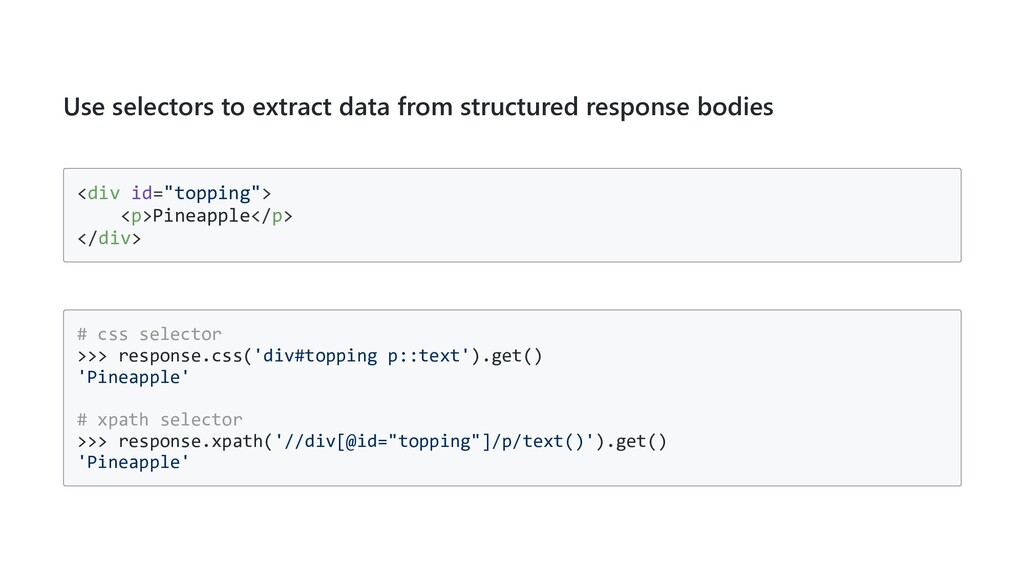
Task: Click the word 'selectors' in the slide title
Action: tap(155, 107)
